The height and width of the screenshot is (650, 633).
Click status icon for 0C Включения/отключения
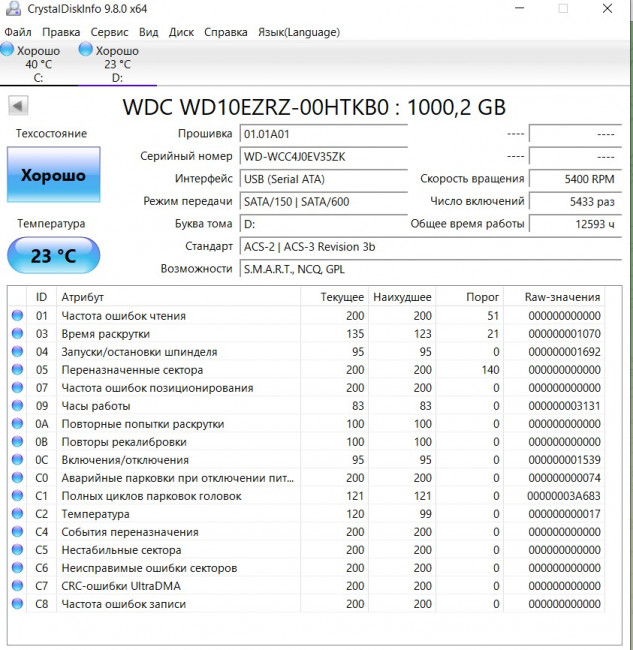coord(17,460)
